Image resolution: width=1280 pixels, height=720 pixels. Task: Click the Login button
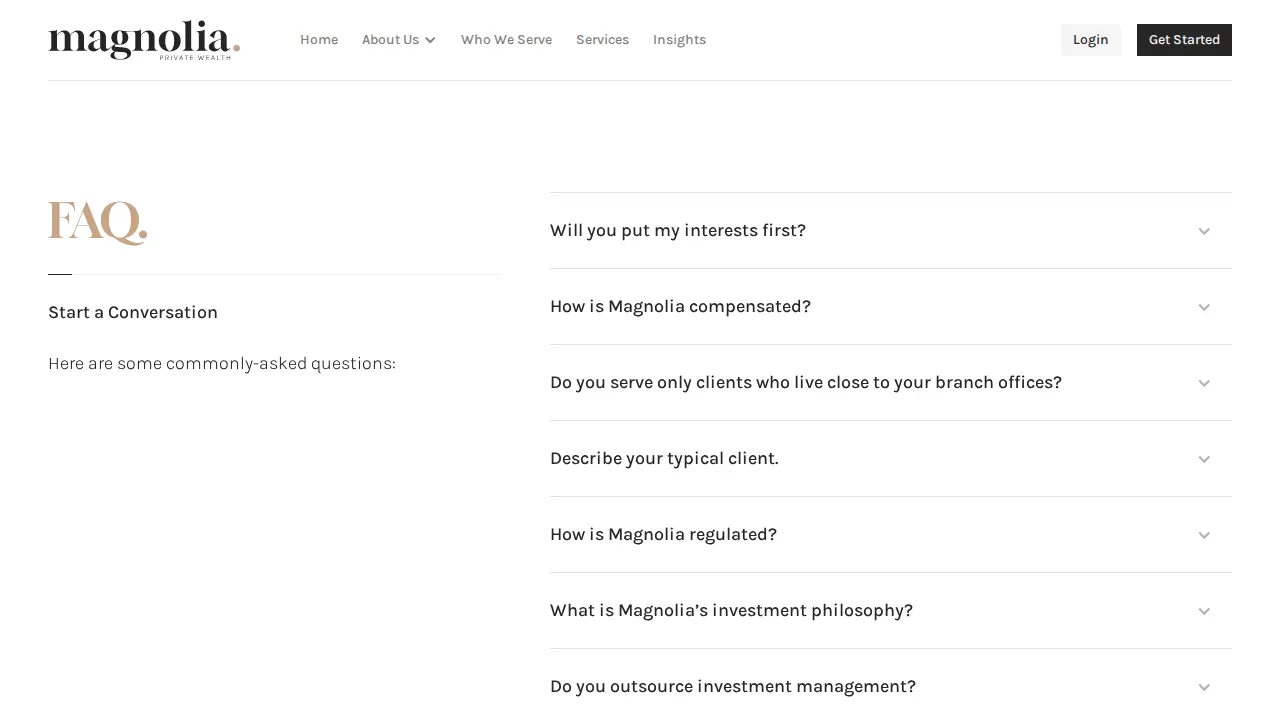pos(1091,40)
